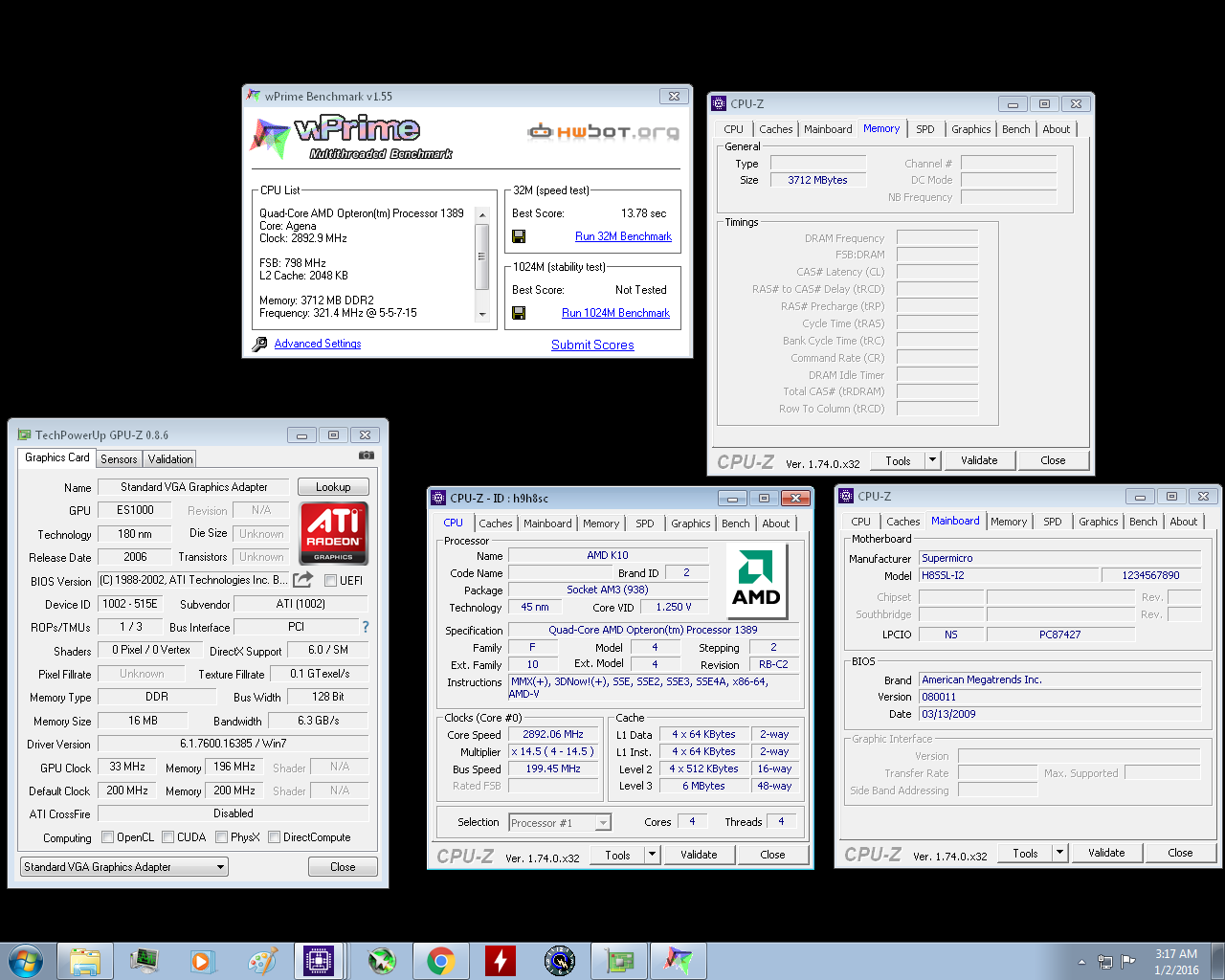This screenshot has width=1225, height=980.
Task: Open Google Chrome from taskbar
Action: coord(440,961)
